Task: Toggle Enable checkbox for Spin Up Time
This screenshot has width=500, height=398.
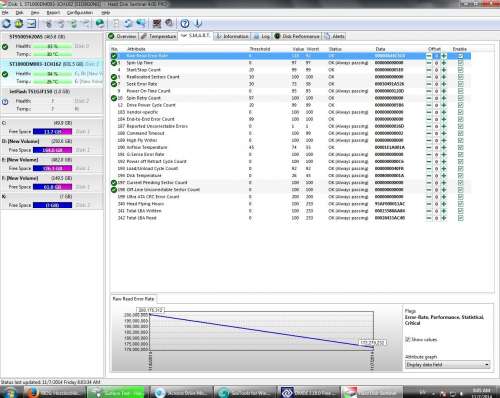Action: 460,63
